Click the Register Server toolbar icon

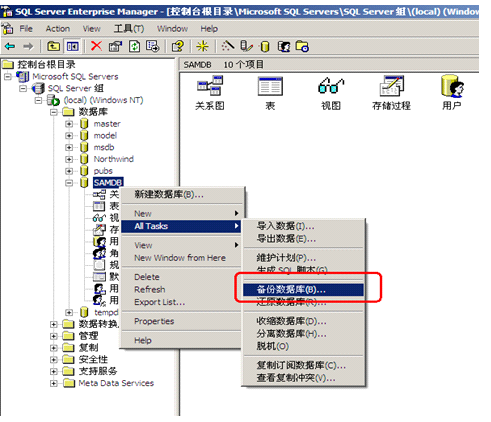click(x=247, y=46)
